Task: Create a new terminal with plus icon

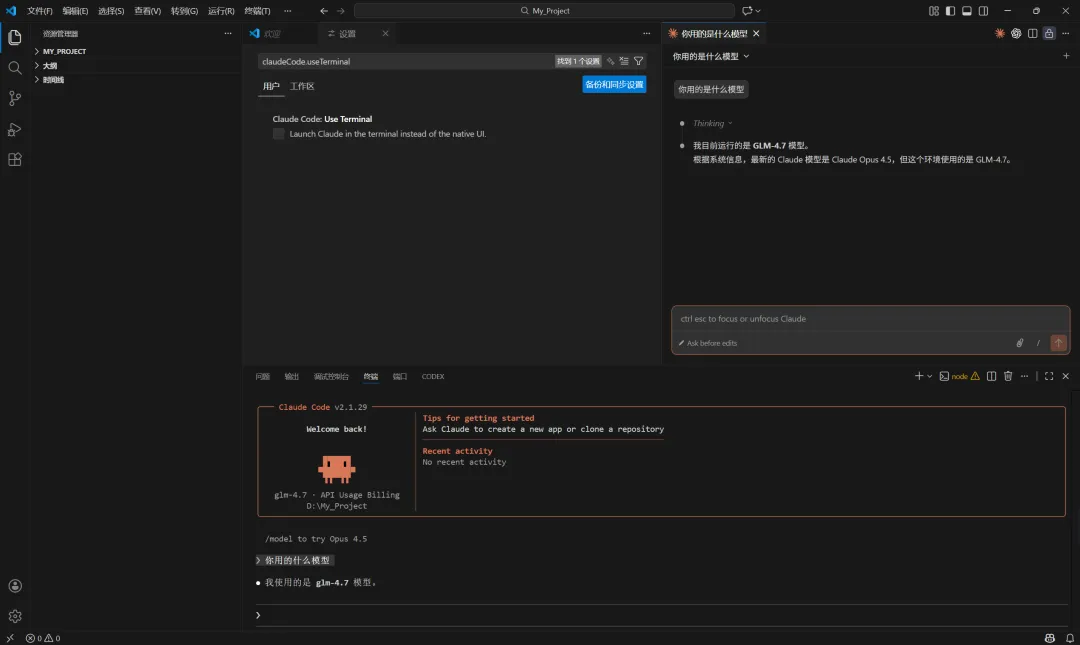Action: tap(918, 376)
